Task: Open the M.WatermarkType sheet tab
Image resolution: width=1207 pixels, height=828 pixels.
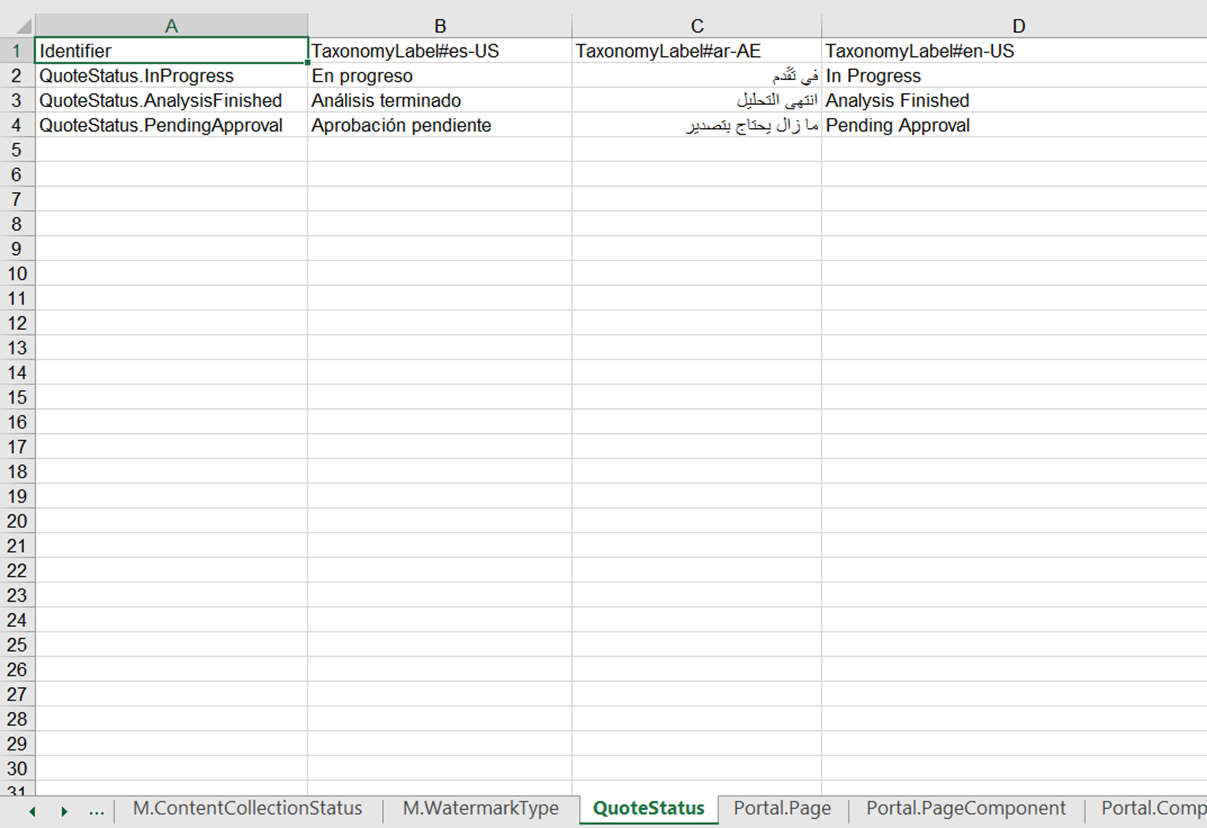Action: [481, 808]
